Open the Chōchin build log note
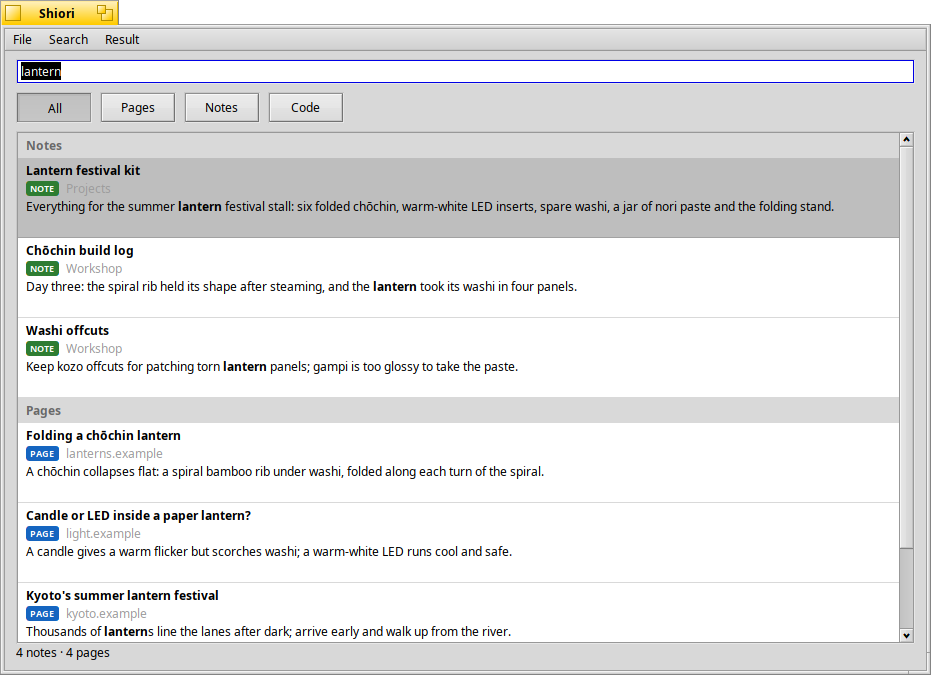Viewport: 931px width, 675px height. 458,278
